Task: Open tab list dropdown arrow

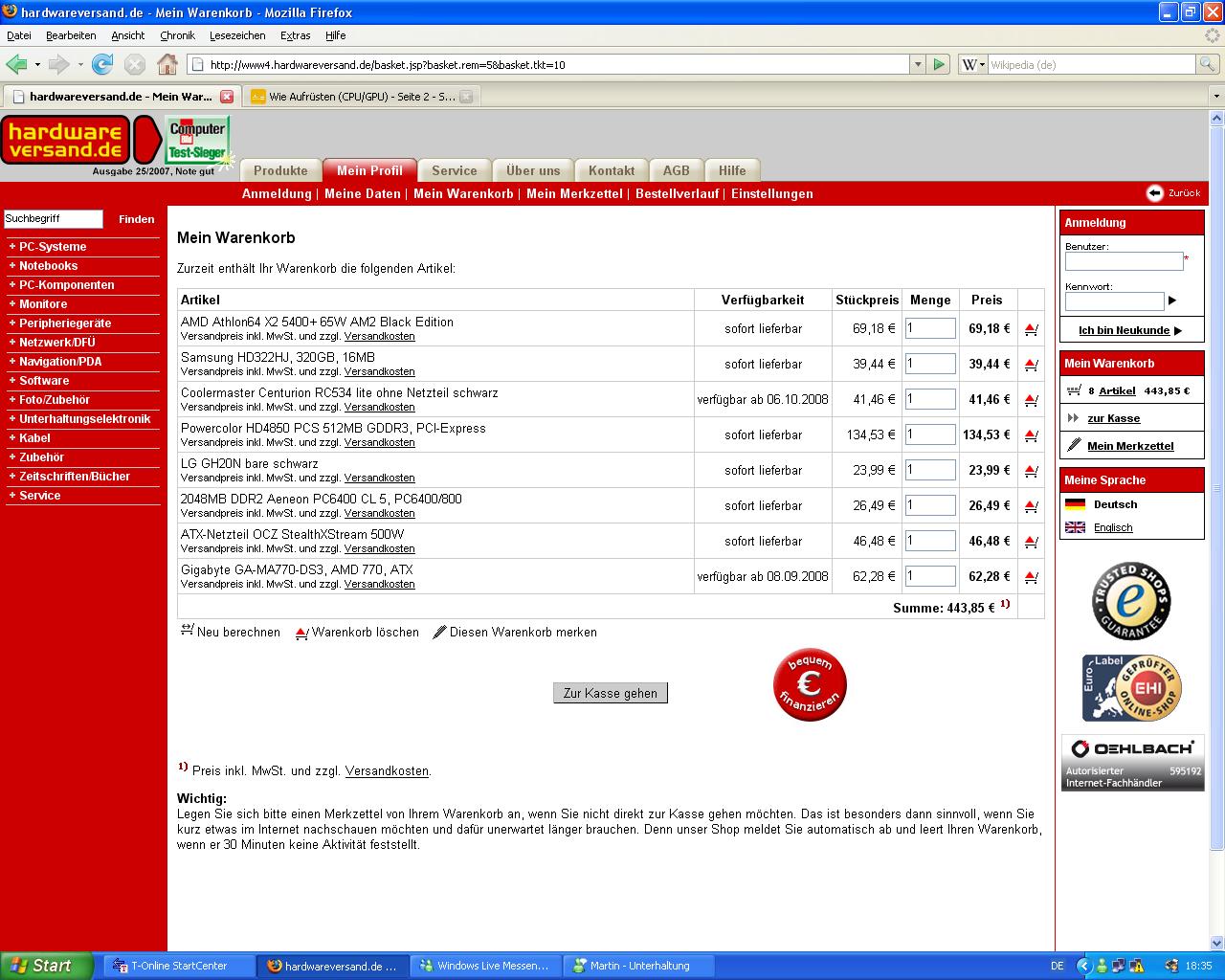Action: pos(1216,97)
